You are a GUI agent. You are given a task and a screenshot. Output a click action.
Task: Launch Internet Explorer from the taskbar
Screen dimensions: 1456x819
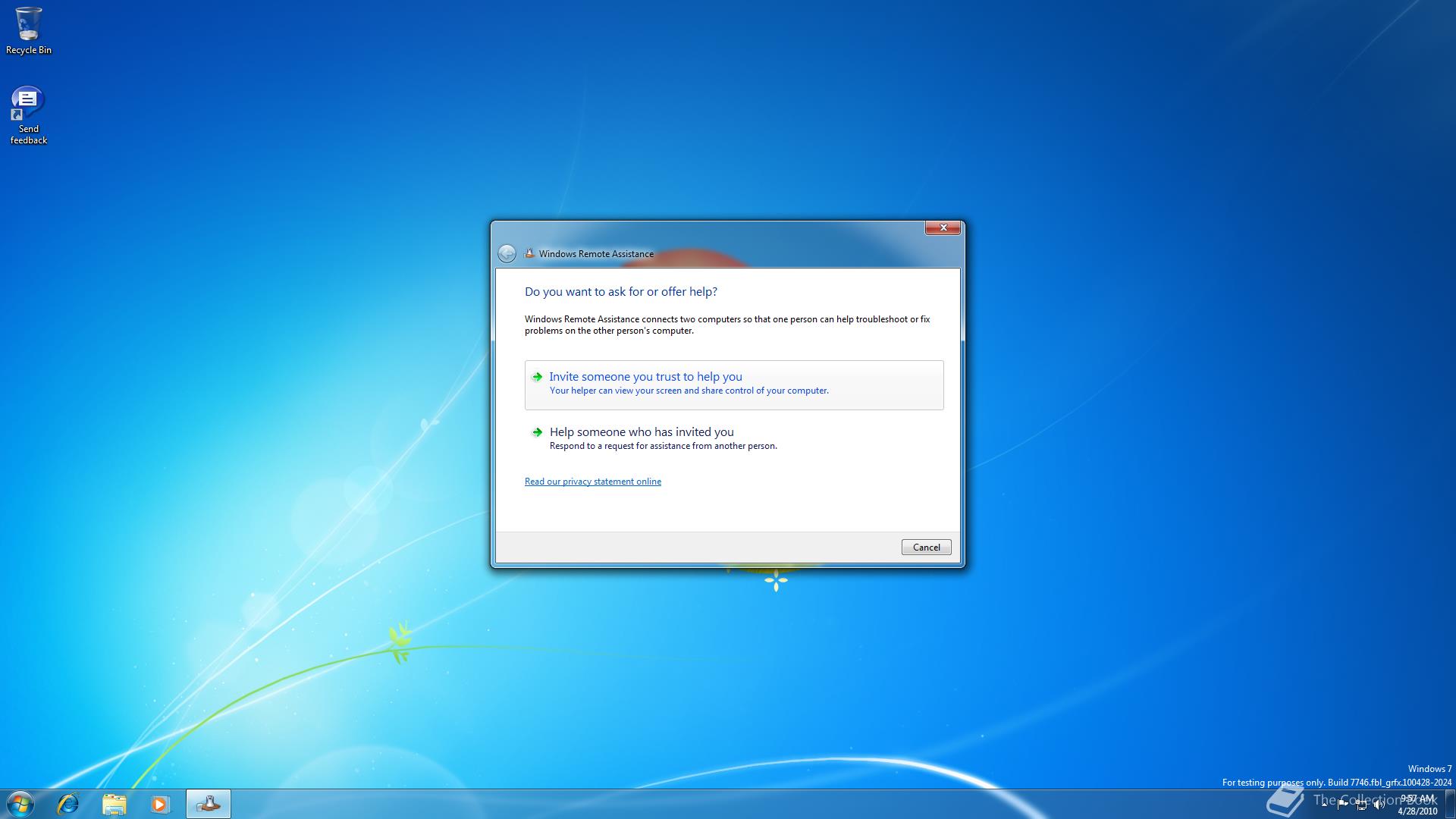(x=68, y=804)
